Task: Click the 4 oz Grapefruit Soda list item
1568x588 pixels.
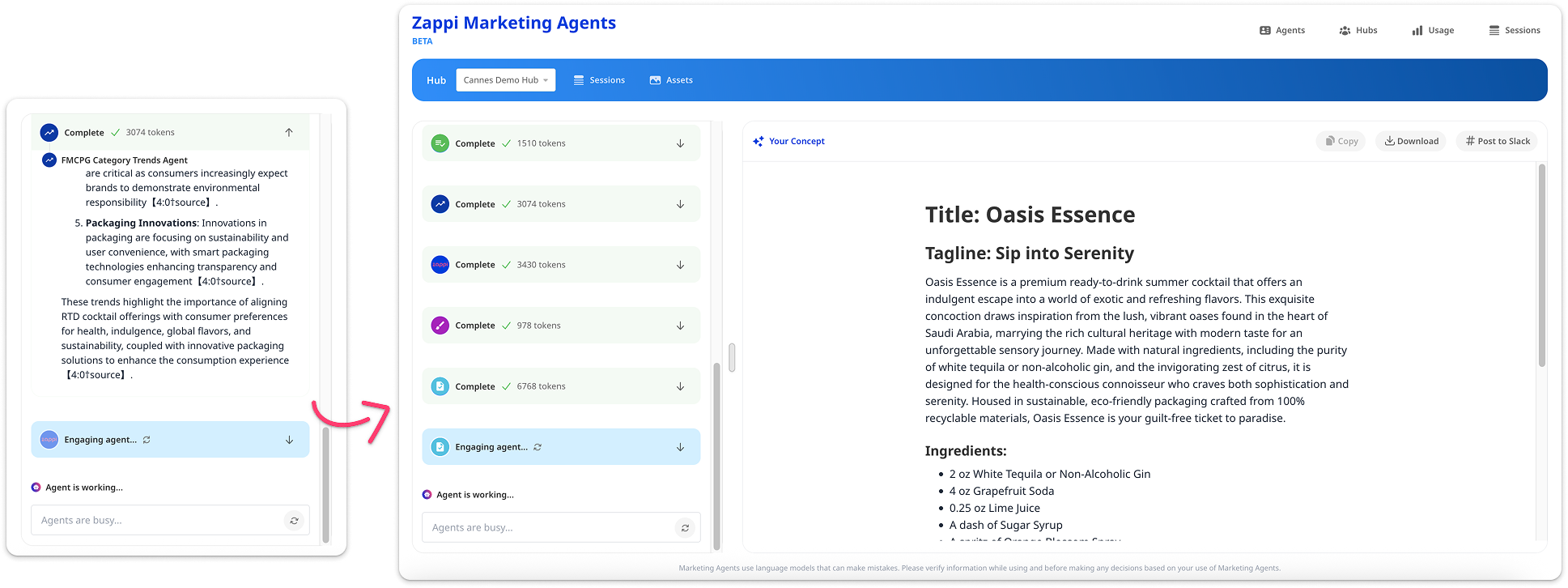Action: [1001, 491]
